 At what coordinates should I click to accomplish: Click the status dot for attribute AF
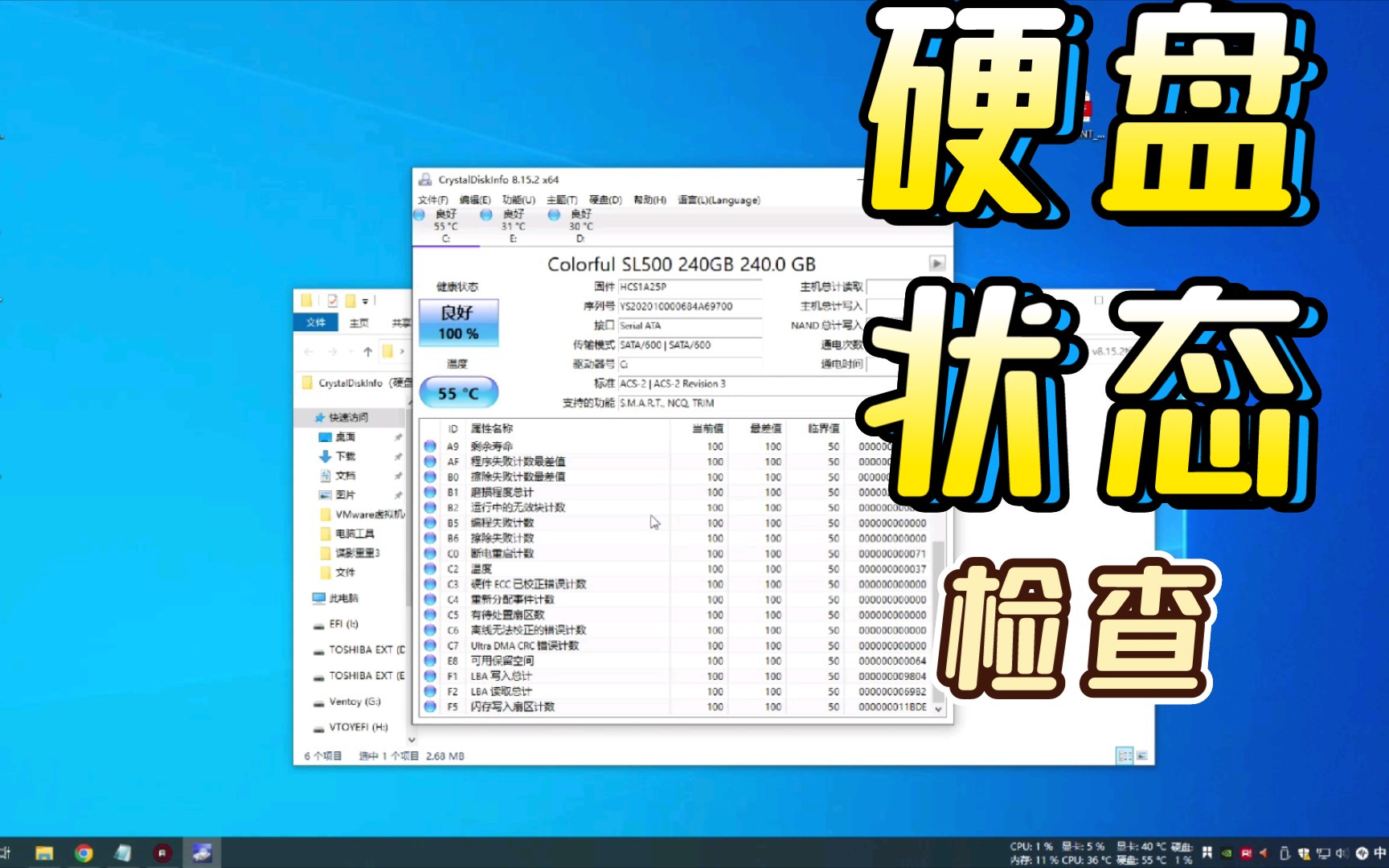pos(430,461)
